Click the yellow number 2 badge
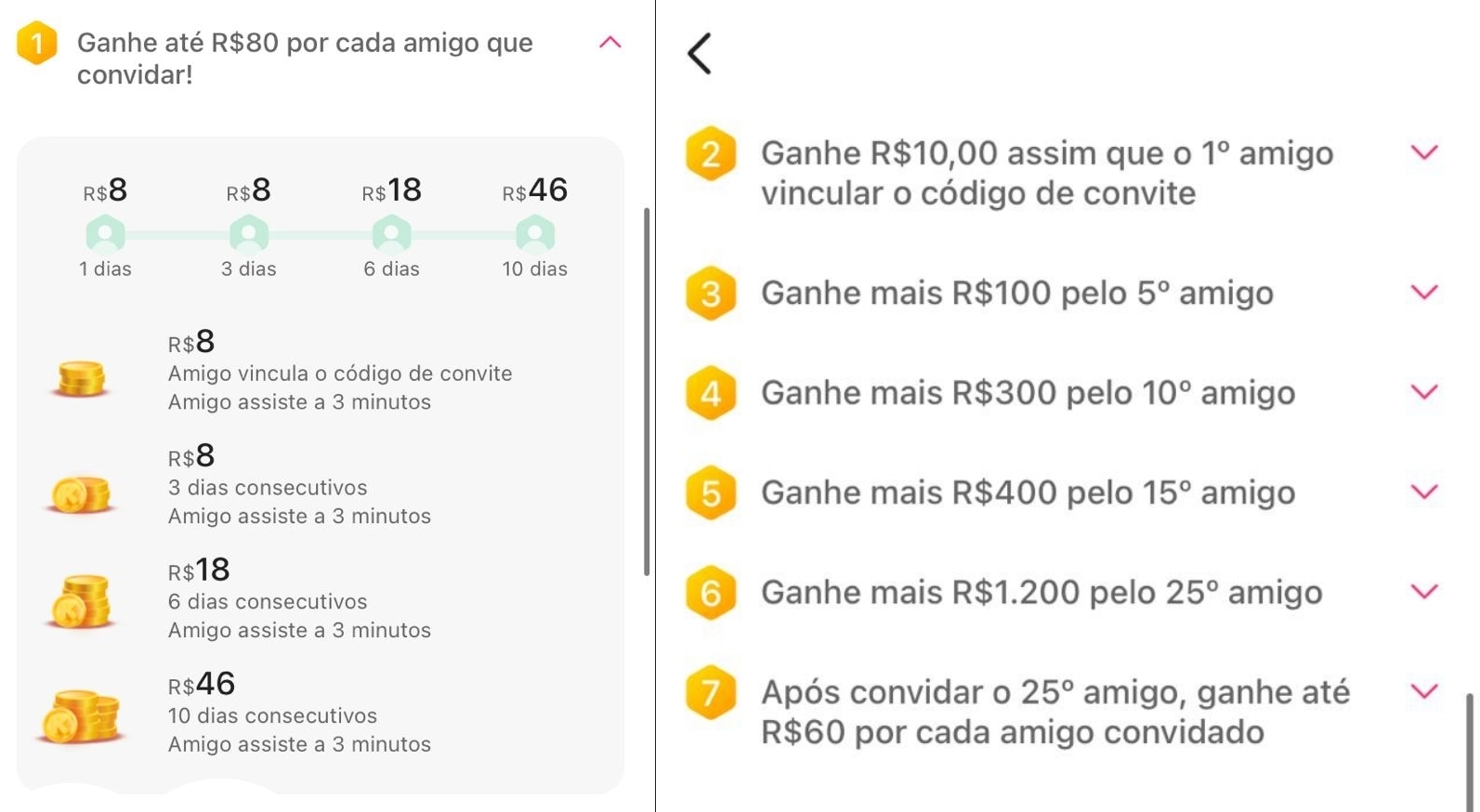 tap(711, 153)
